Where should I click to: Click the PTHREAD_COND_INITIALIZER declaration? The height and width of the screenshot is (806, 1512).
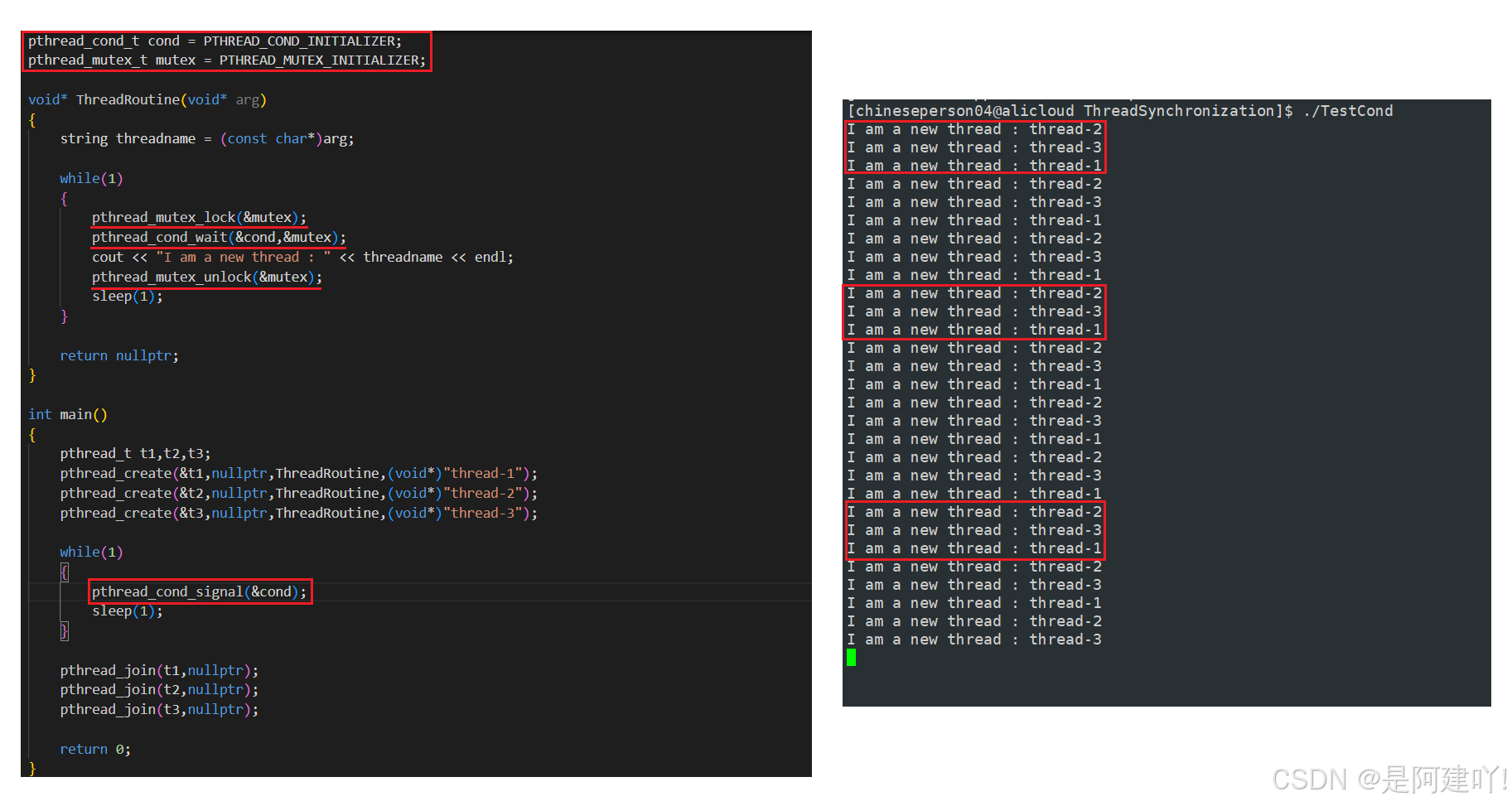[215, 41]
